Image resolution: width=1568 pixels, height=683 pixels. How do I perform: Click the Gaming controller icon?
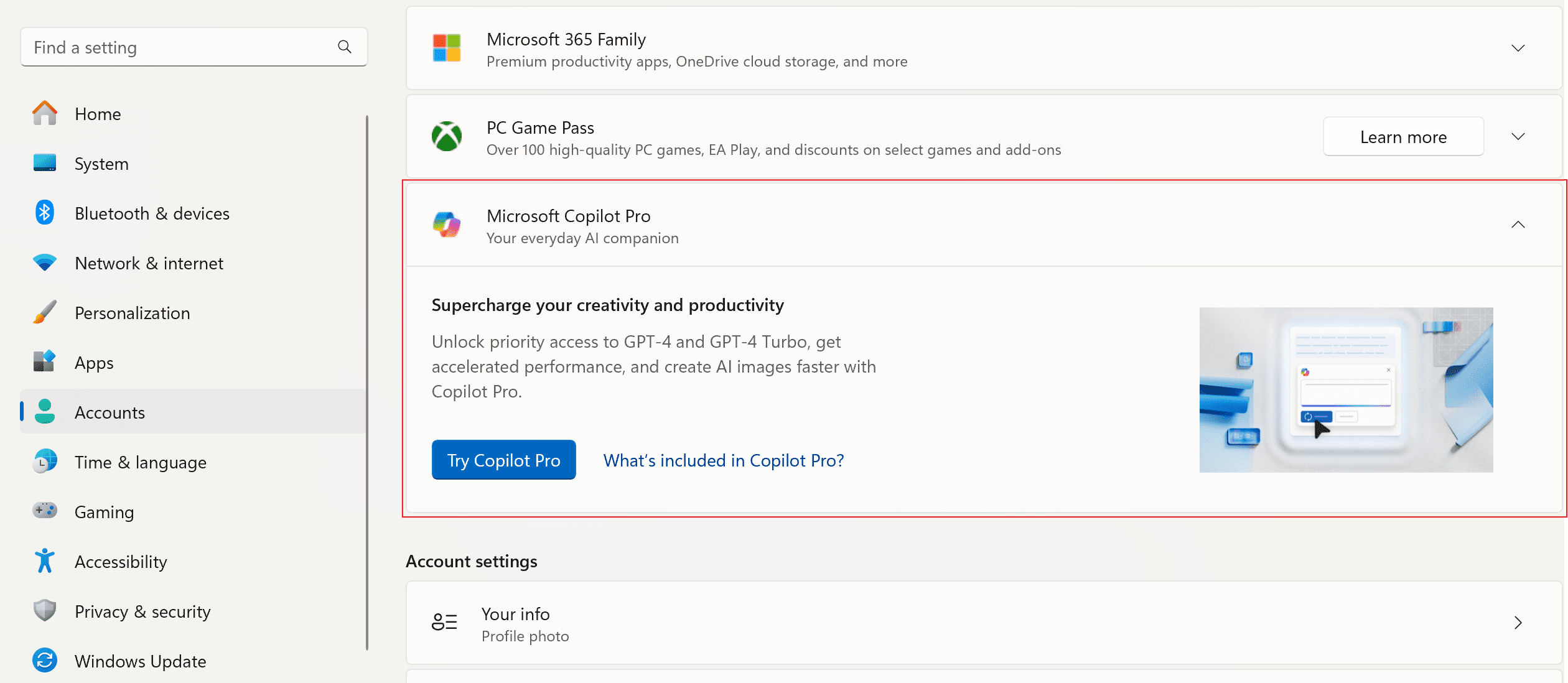click(45, 511)
